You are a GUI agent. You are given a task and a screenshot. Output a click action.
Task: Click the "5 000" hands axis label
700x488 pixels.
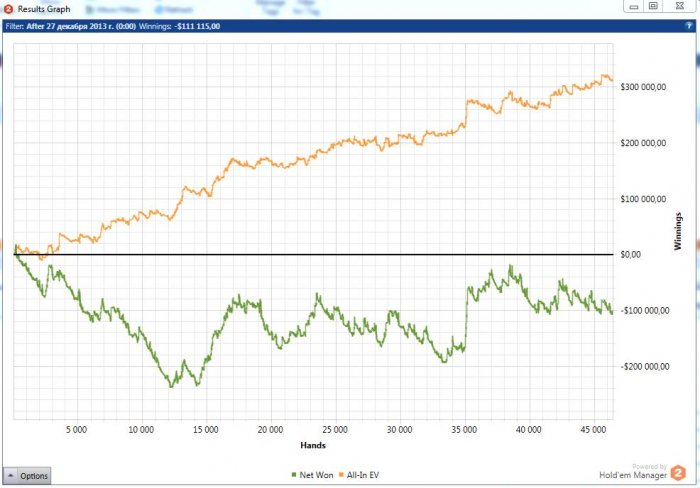[76, 430]
